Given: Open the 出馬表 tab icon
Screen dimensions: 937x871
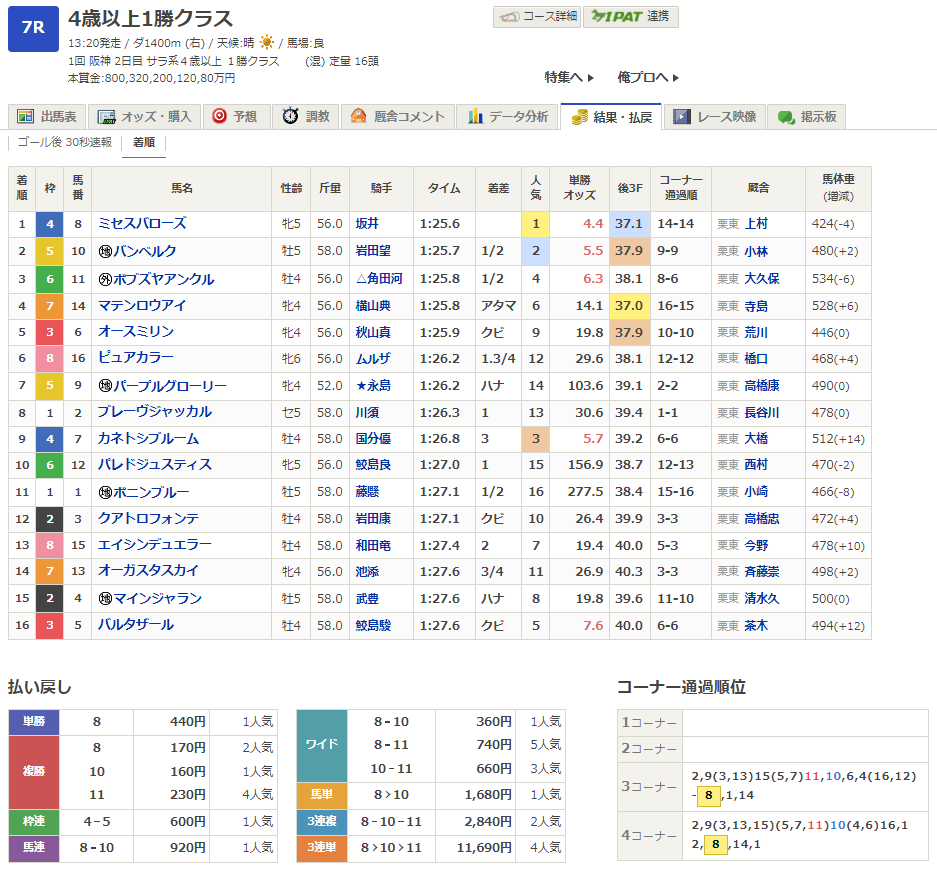Looking at the screenshot, I should tap(47, 117).
